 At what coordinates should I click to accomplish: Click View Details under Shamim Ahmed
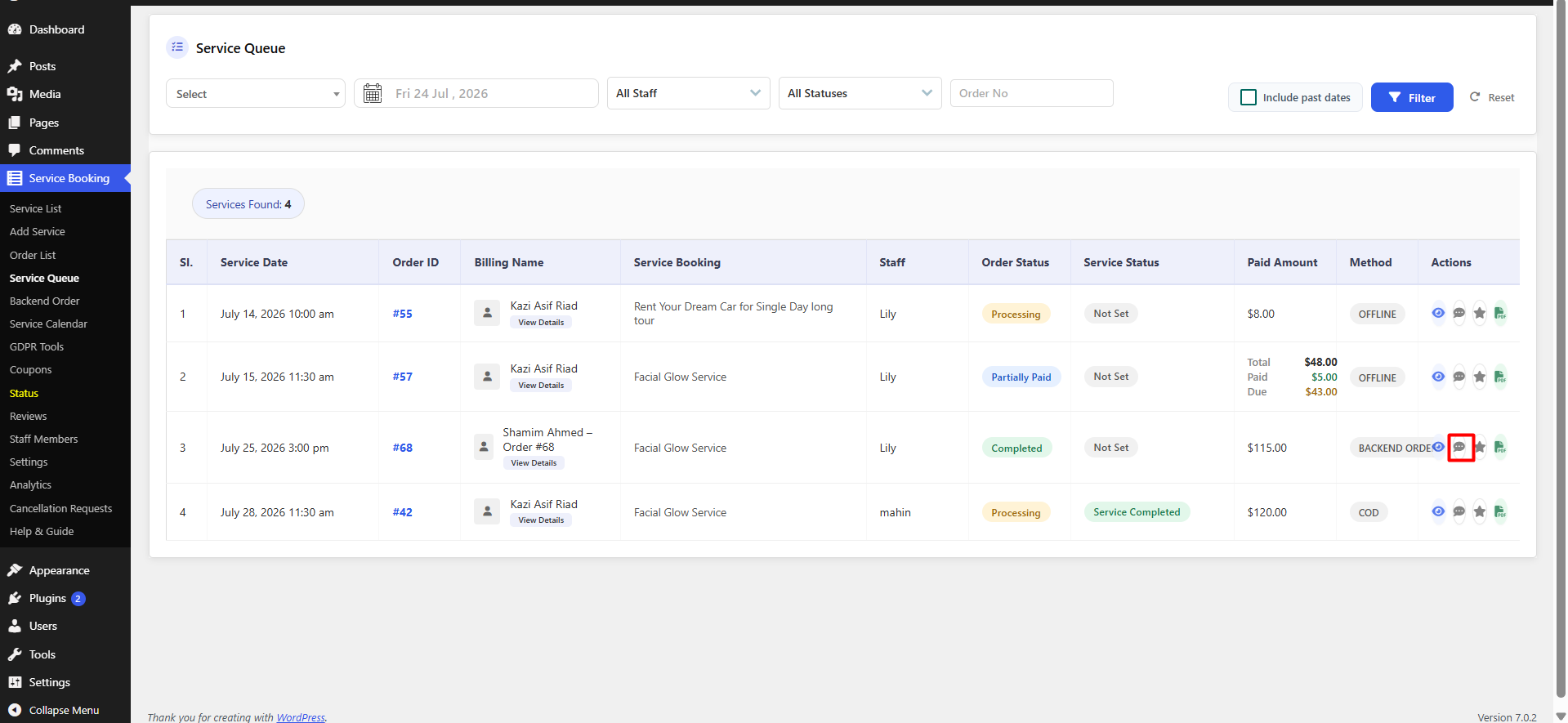click(534, 462)
